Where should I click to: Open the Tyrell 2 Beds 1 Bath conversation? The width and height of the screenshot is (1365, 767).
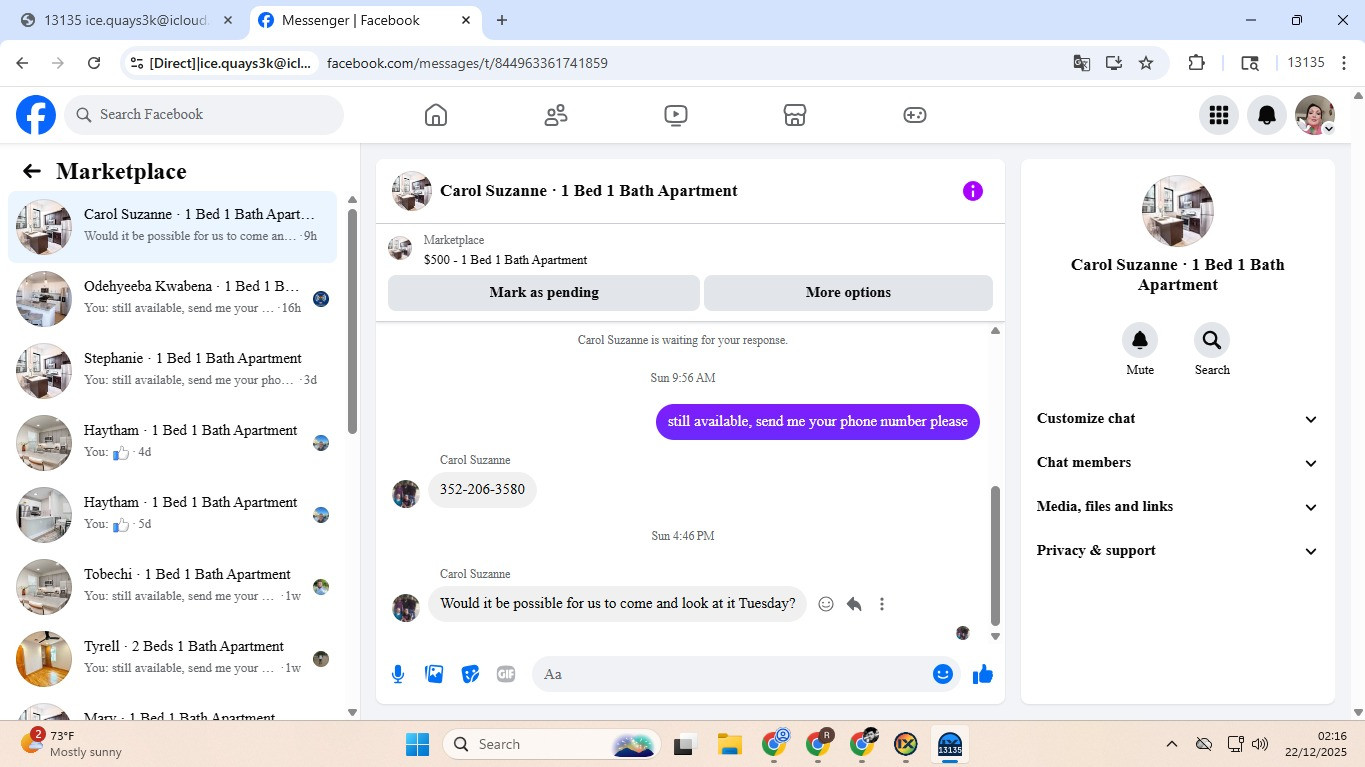[172, 659]
